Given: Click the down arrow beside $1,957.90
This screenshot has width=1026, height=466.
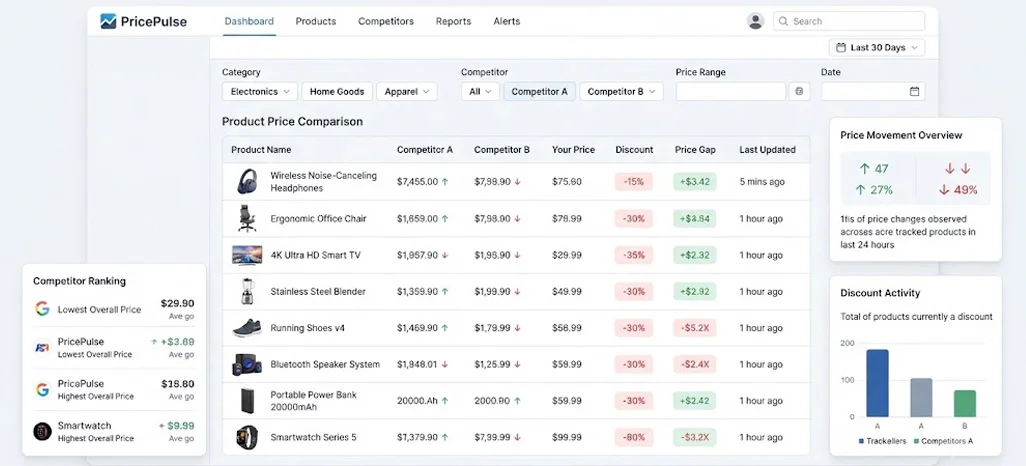Looking at the screenshot, I should tap(445, 255).
